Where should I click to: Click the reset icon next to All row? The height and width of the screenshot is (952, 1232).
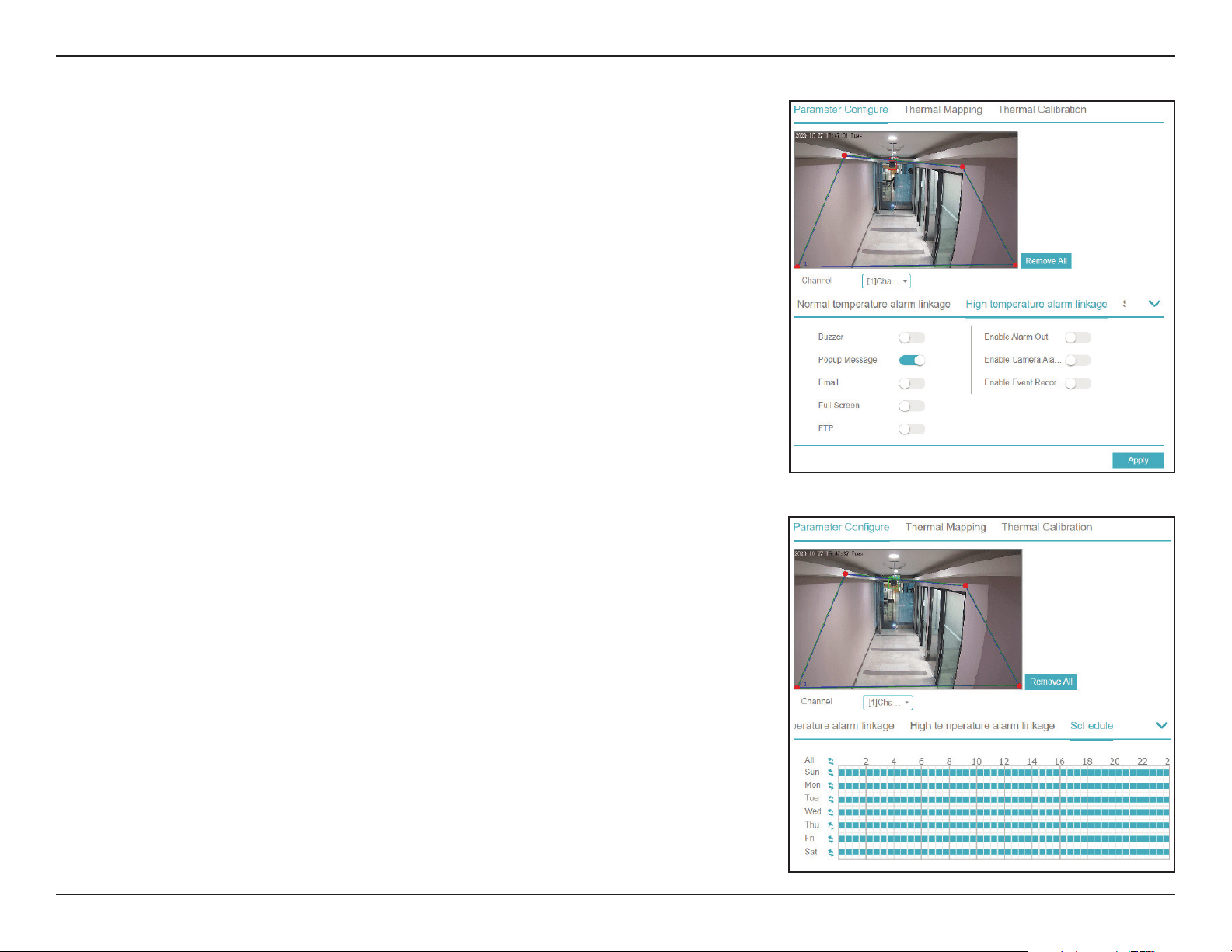(x=831, y=762)
